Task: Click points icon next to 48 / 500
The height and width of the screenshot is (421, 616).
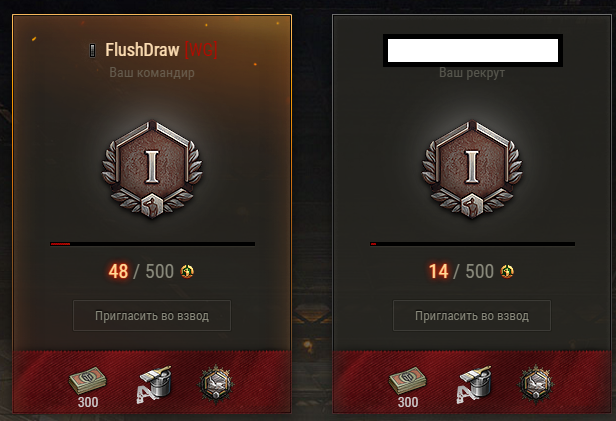Action: 187,271
